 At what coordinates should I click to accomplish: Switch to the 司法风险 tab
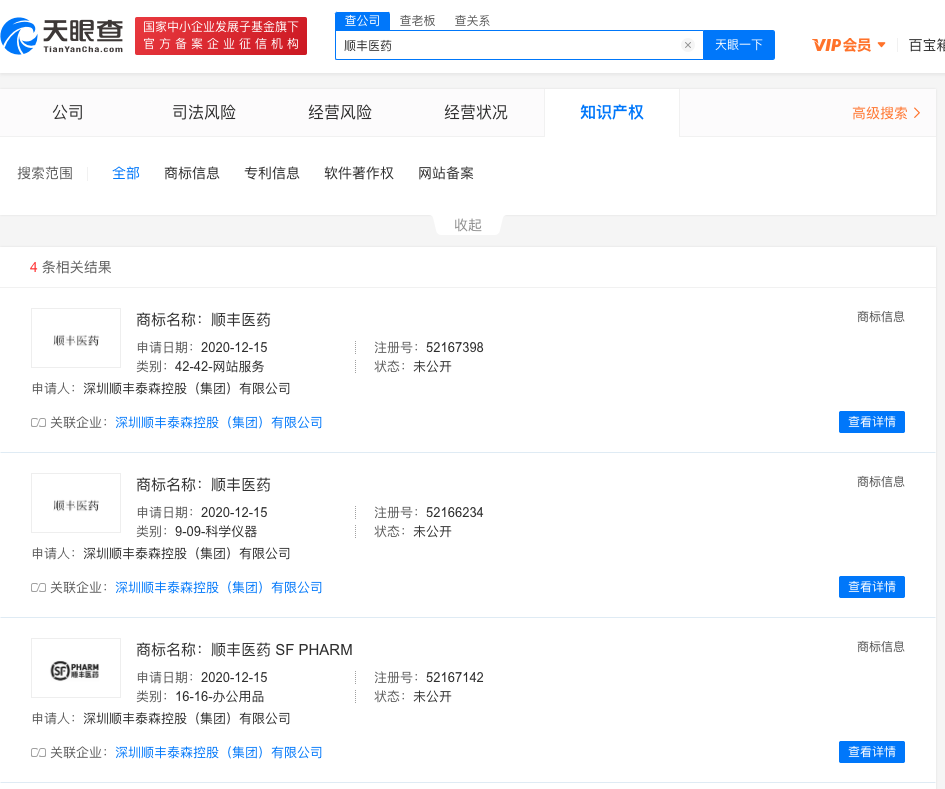click(204, 113)
